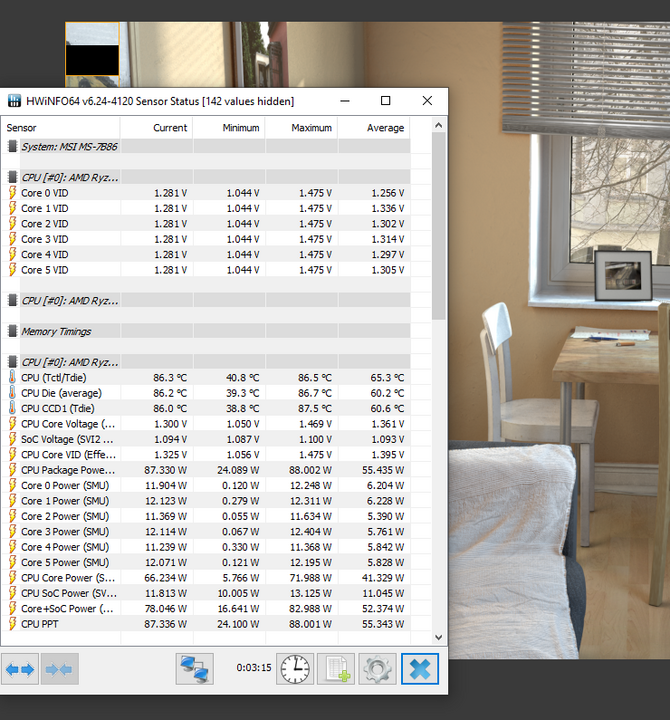The height and width of the screenshot is (720, 670).
Task: Click the 0:03:15 elapsed time display
Action: [253, 668]
